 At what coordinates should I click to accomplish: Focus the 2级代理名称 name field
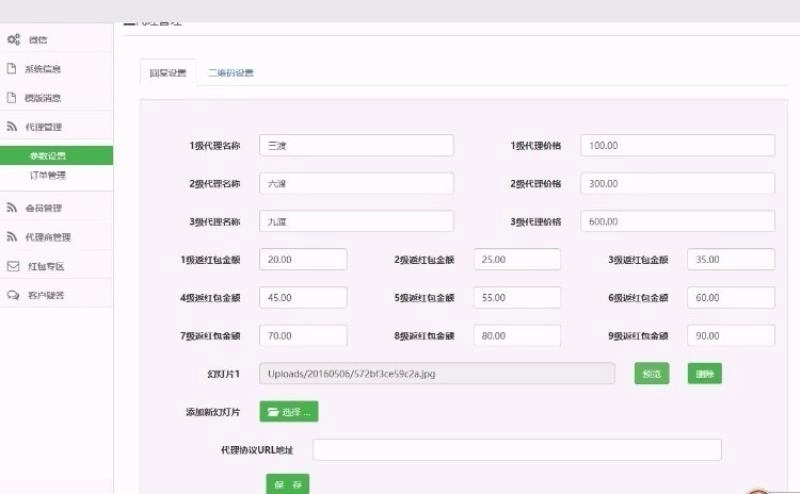(356, 184)
